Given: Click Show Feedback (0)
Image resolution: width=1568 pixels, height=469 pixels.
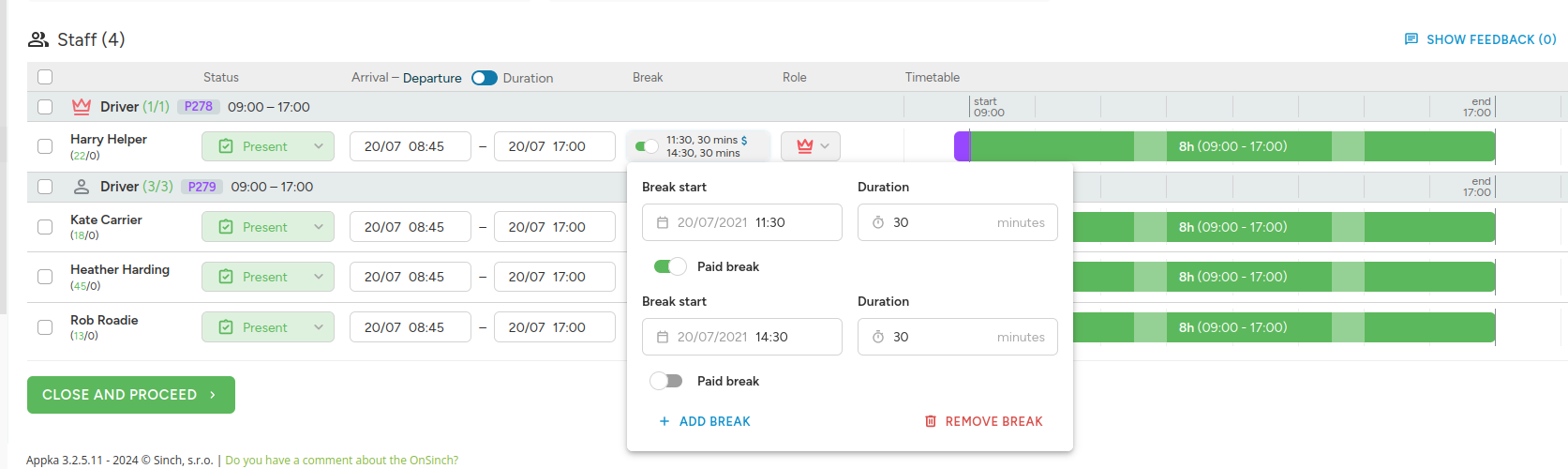Looking at the screenshot, I should click(x=1480, y=39).
